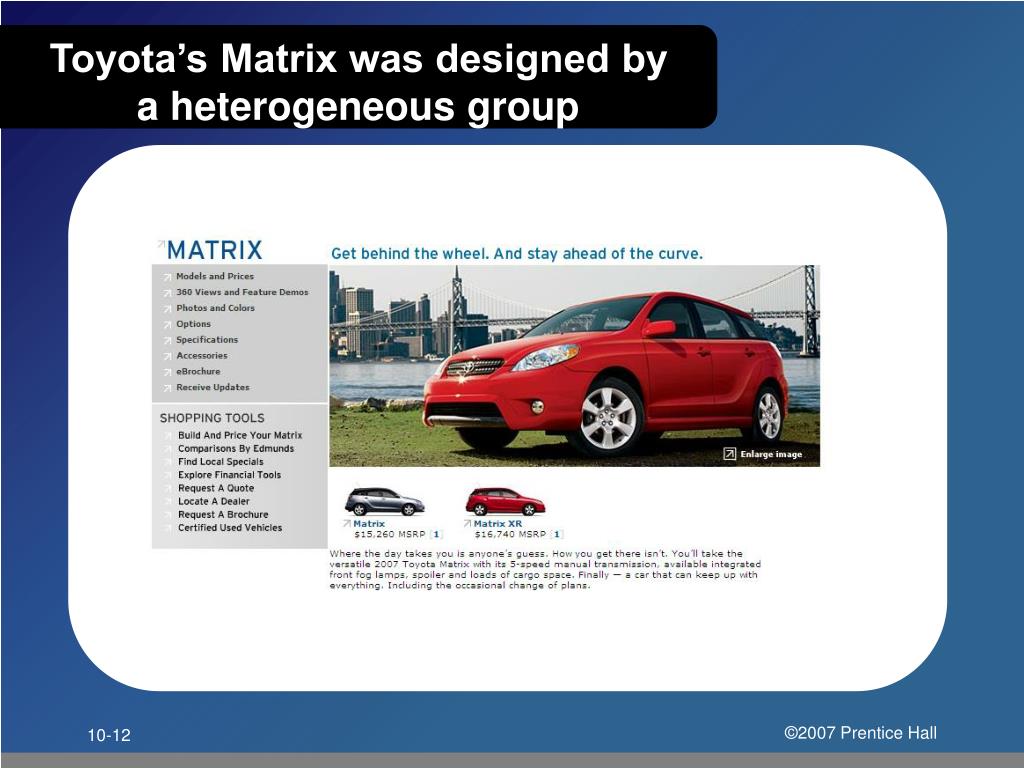Open the Models and Prices link
The width and height of the screenshot is (1024, 768).
[x=215, y=276]
